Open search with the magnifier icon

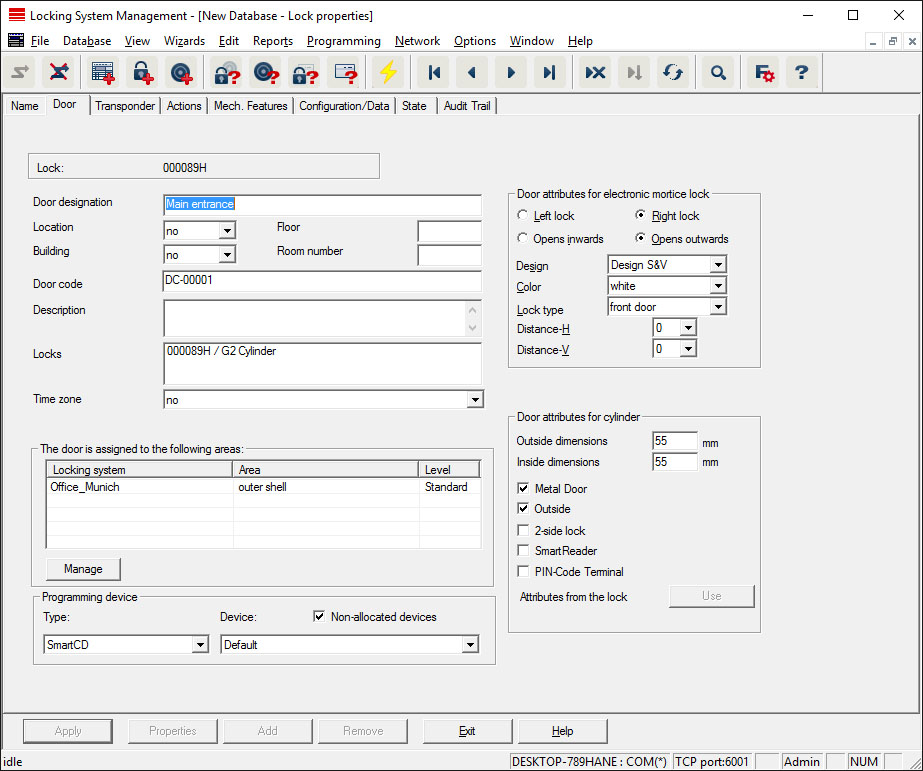[718, 72]
